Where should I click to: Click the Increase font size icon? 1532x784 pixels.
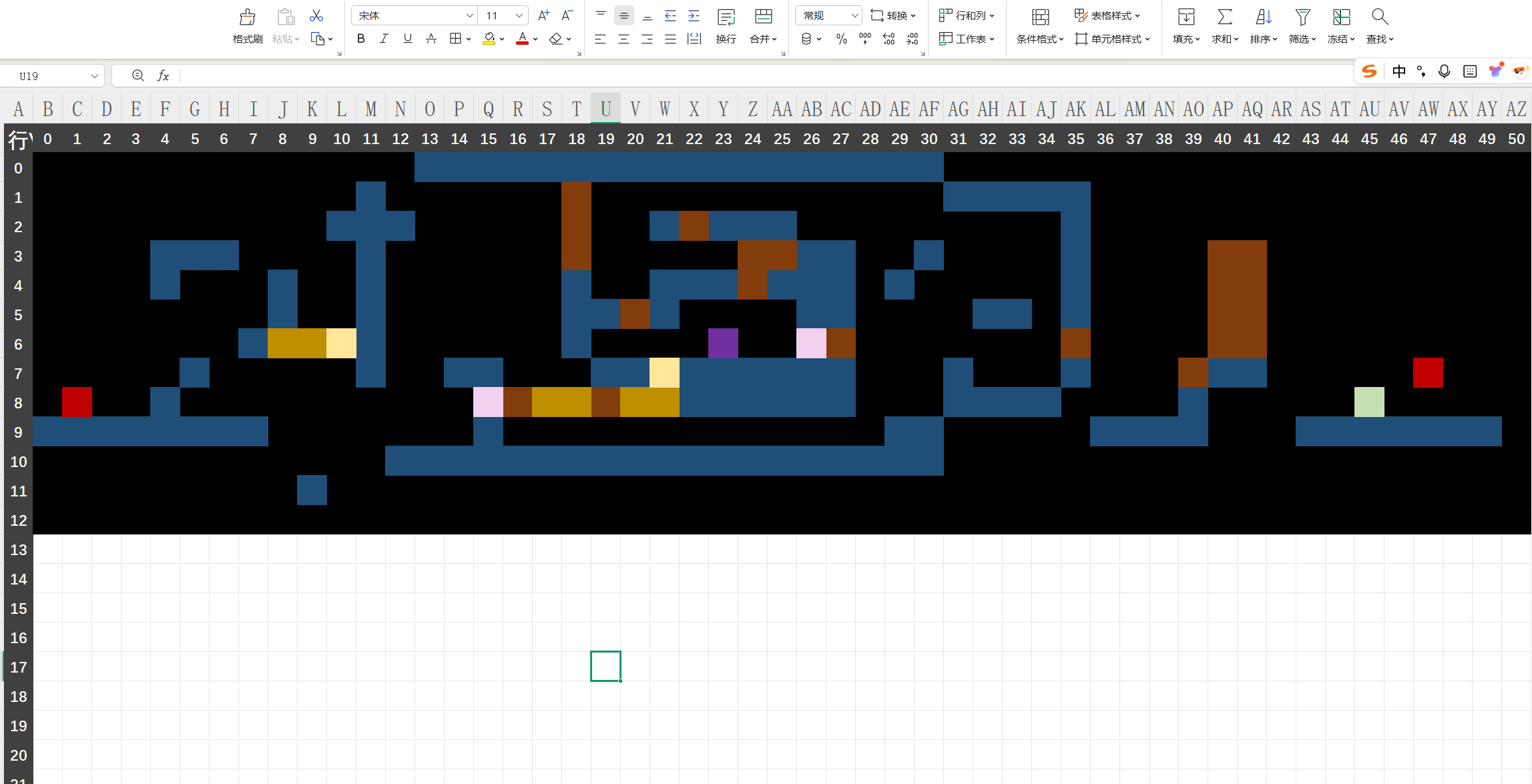click(x=544, y=15)
